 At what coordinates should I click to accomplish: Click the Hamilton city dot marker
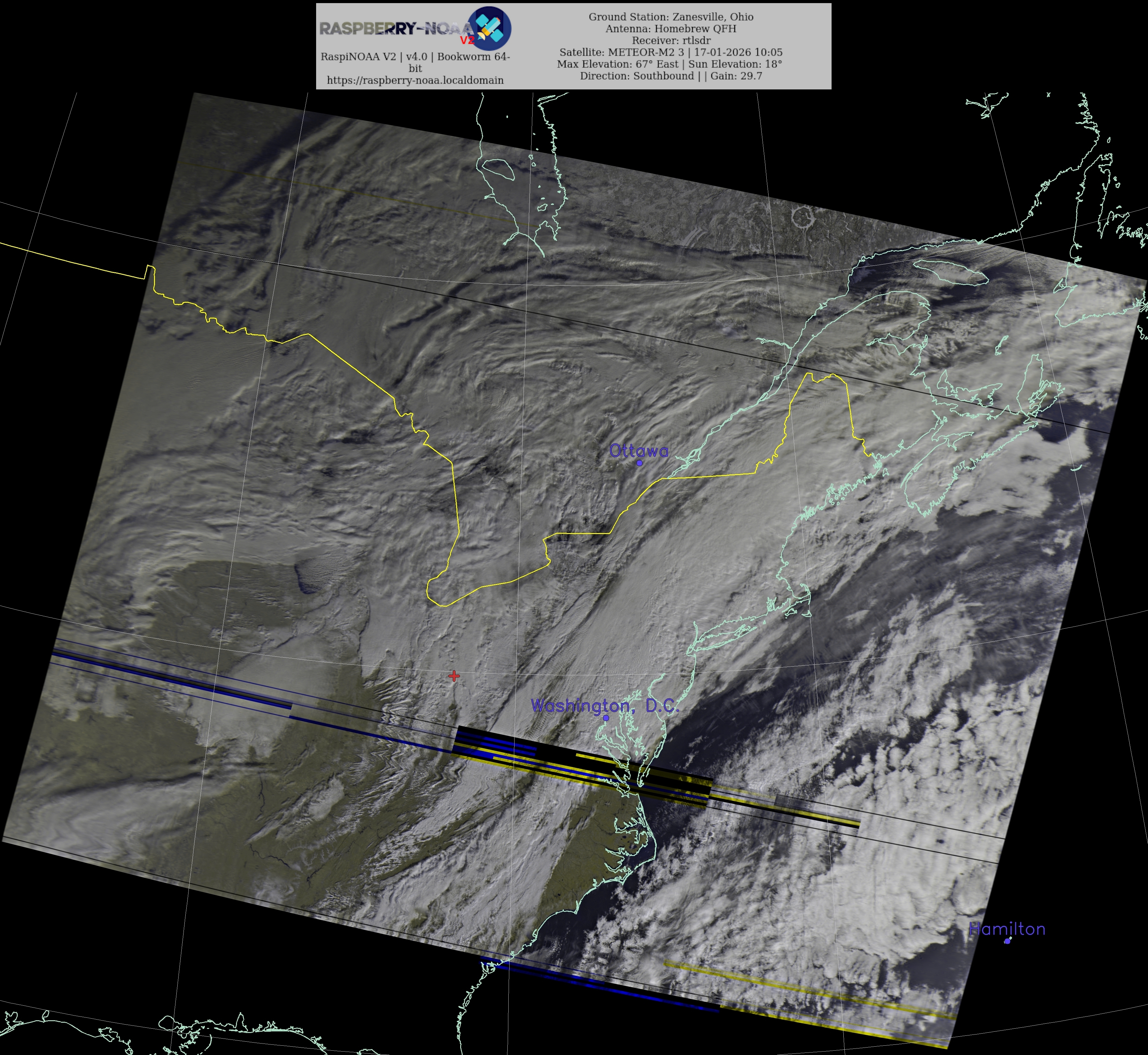point(1007,941)
